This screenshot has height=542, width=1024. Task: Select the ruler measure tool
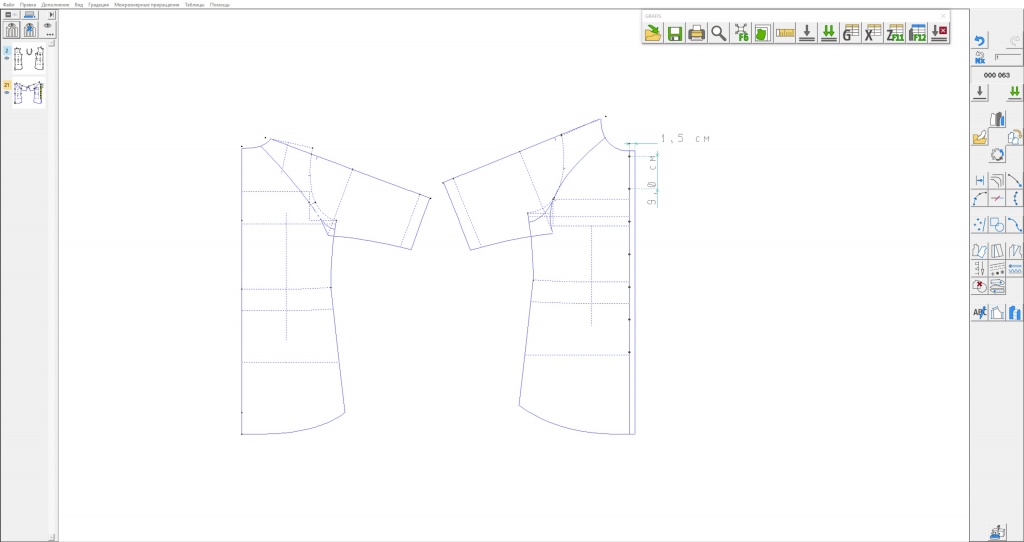tap(784, 33)
